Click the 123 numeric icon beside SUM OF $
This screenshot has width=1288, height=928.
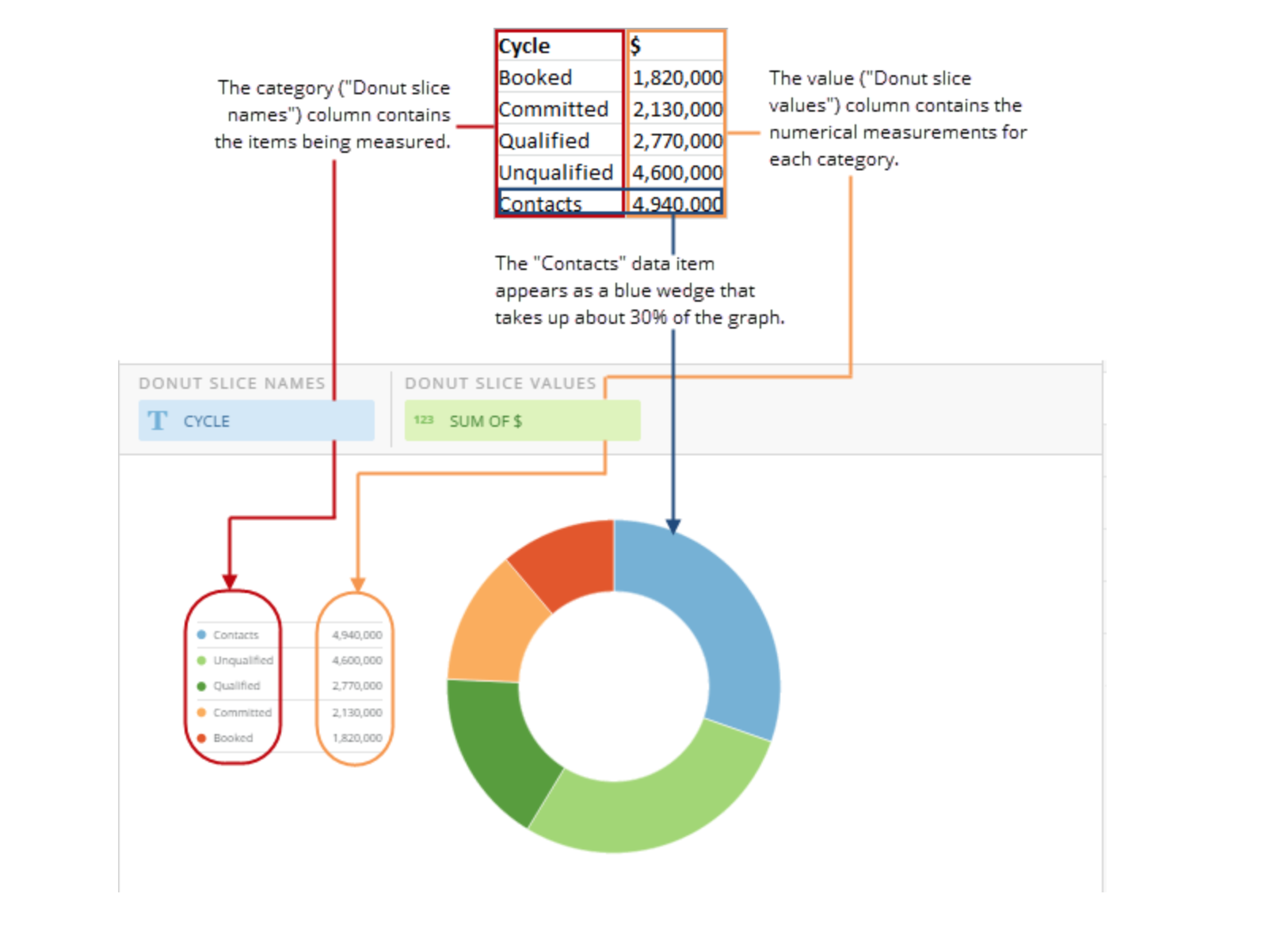(424, 420)
